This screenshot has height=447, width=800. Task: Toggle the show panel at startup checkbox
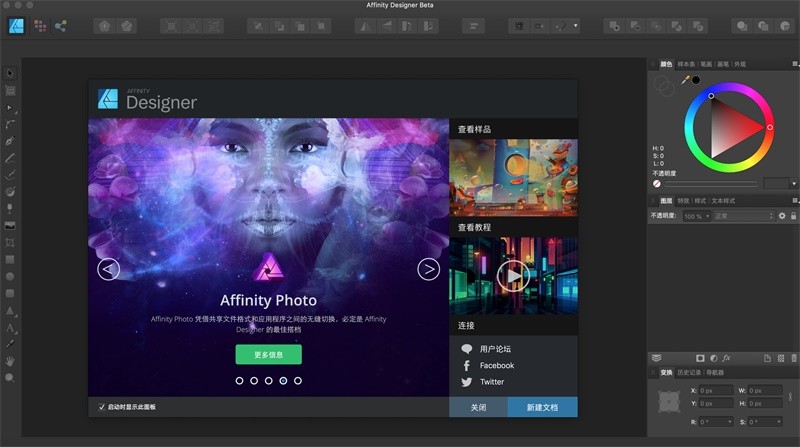[102, 407]
